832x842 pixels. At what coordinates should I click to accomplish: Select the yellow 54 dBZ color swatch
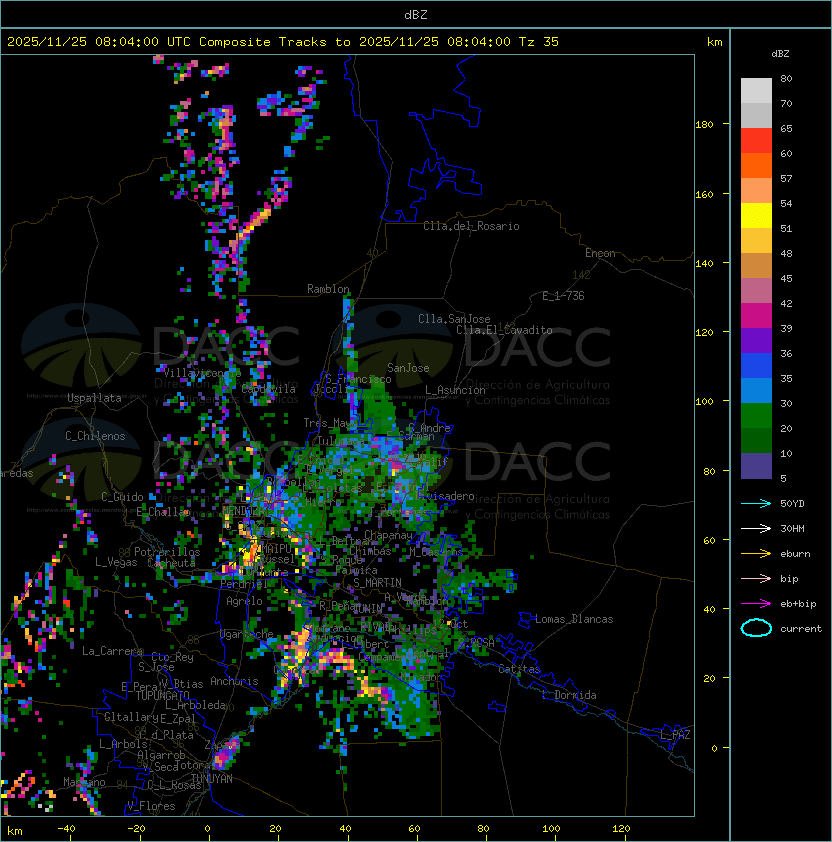pos(756,216)
